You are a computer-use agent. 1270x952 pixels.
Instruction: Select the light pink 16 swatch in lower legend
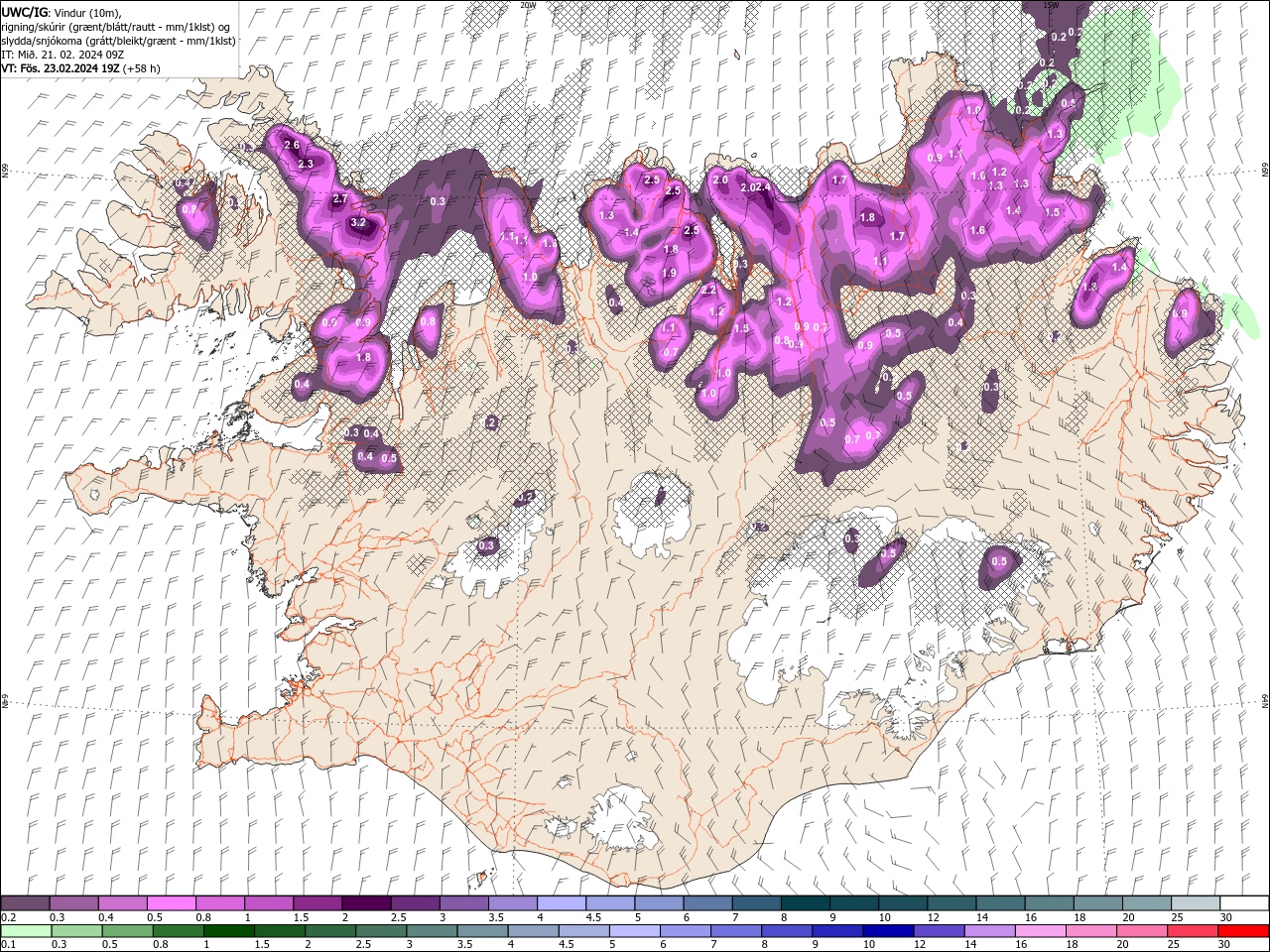tap(1040, 931)
